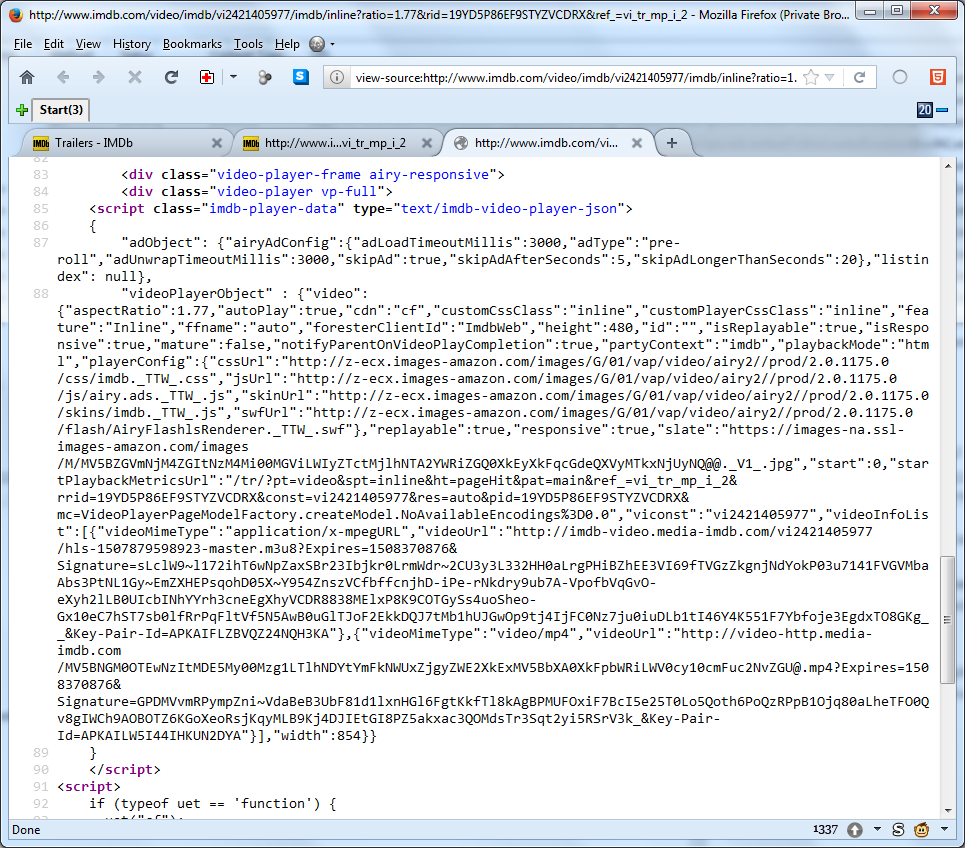
Task: Click 'Done' status text
Action: click(x=26, y=830)
